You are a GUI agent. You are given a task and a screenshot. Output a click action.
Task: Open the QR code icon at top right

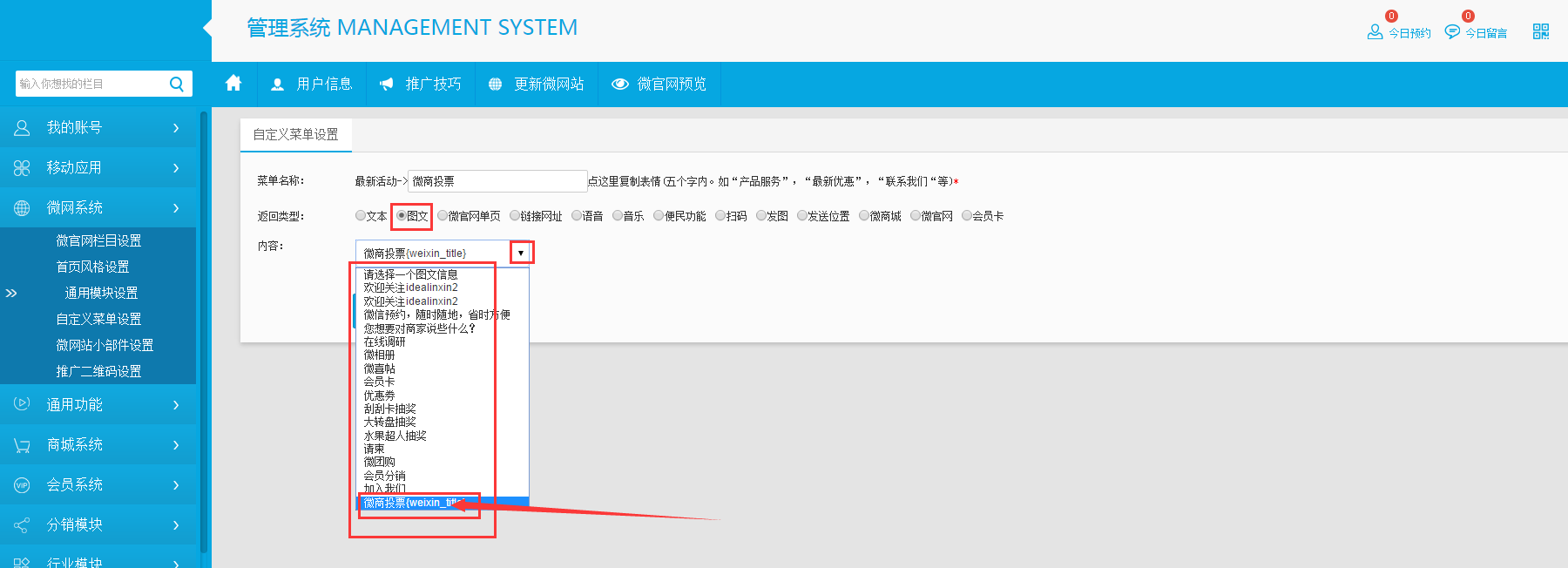click(1540, 32)
